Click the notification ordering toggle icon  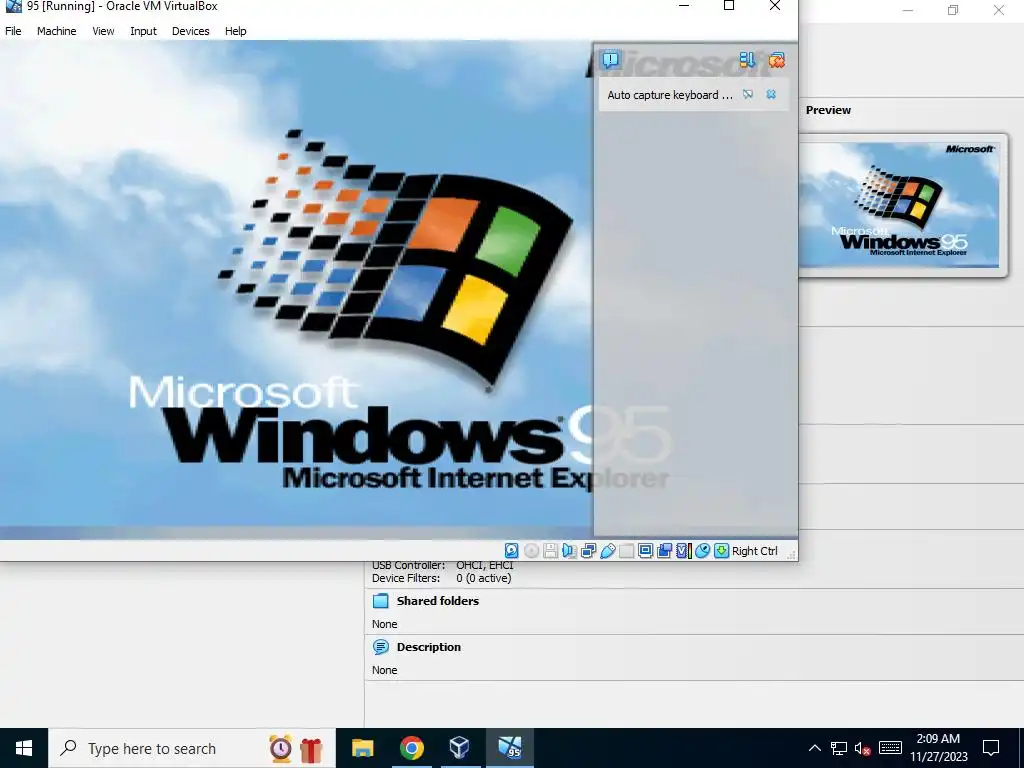tap(747, 60)
